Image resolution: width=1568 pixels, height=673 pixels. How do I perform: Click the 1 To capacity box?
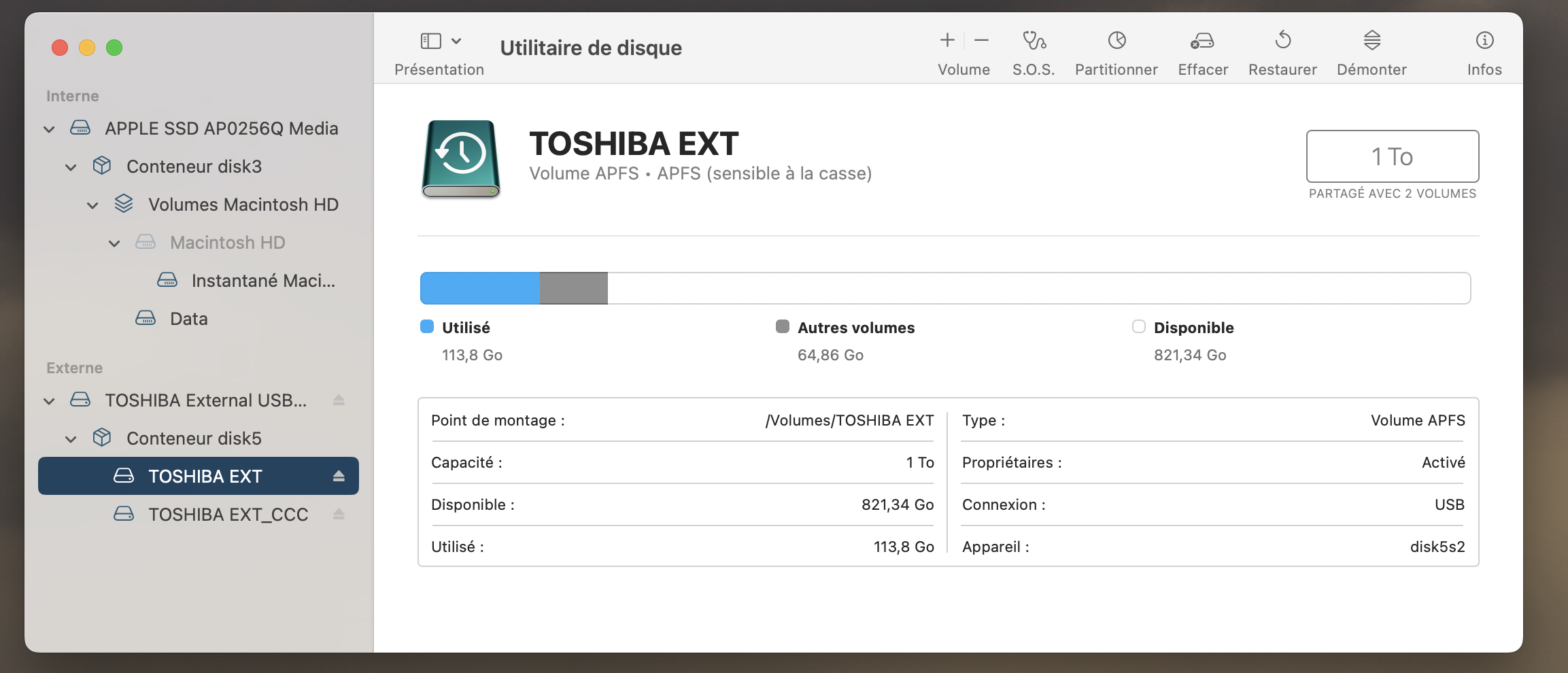click(x=1393, y=156)
